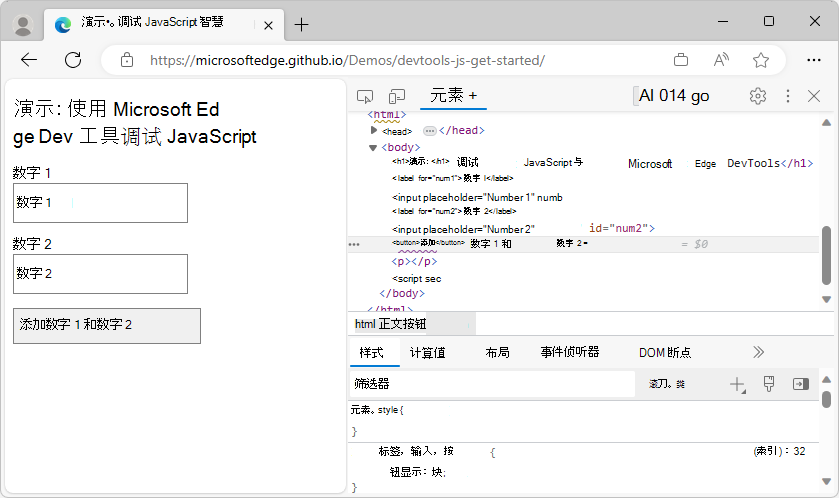Switch to the 事件侦听器 tab
Viewport: 839px width, 498px height.
click(x=569, y=352)
